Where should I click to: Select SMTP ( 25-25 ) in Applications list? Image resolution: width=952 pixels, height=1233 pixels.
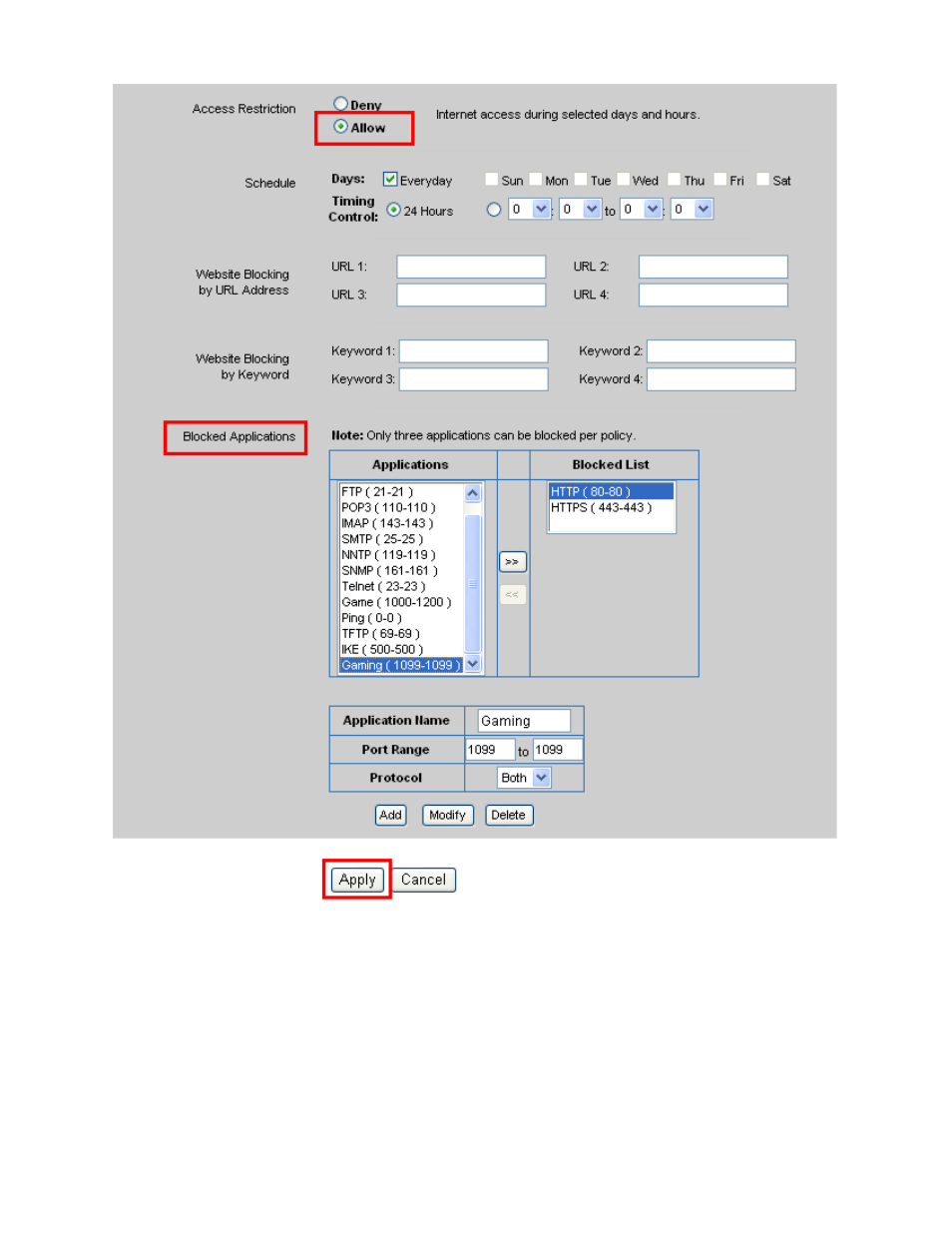(x=401, y=539)
